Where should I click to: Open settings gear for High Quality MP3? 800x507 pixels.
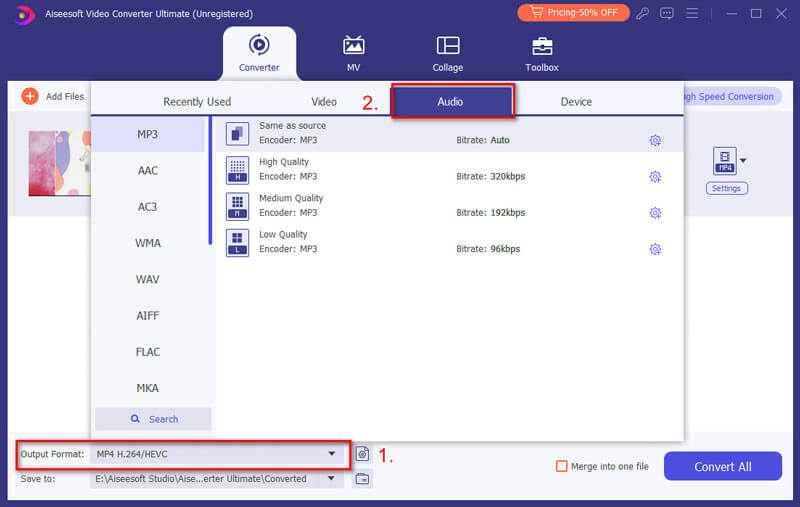pyautogui.click(x=655, y=177)
